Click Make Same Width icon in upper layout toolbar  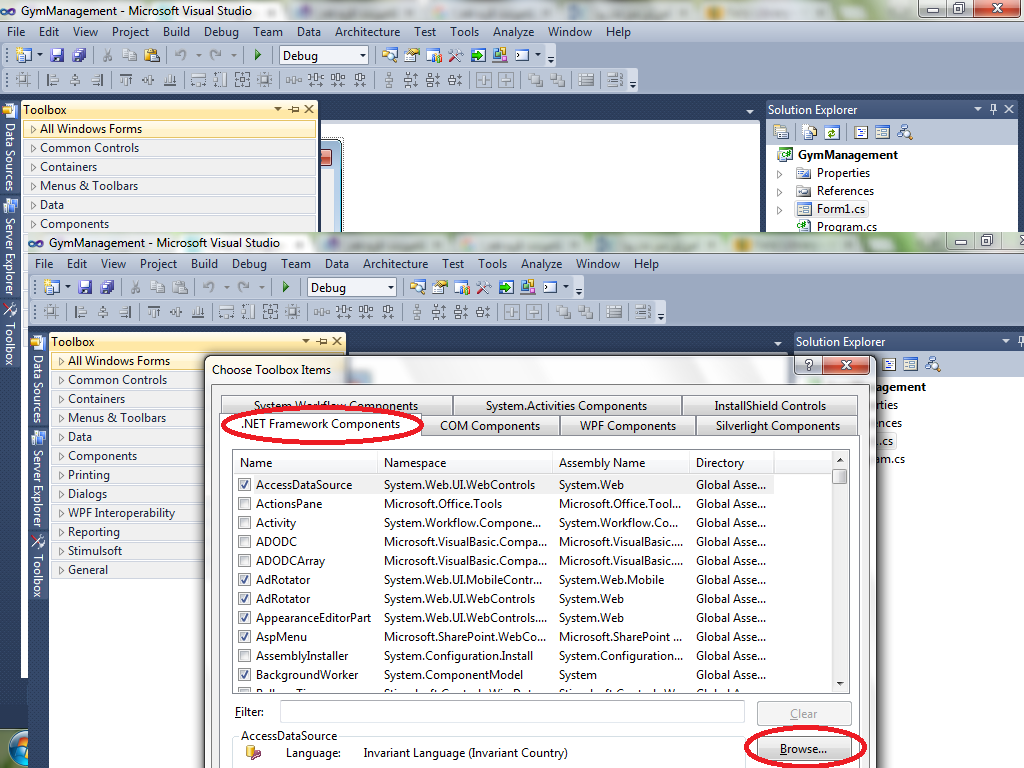(x=199, y=80)
